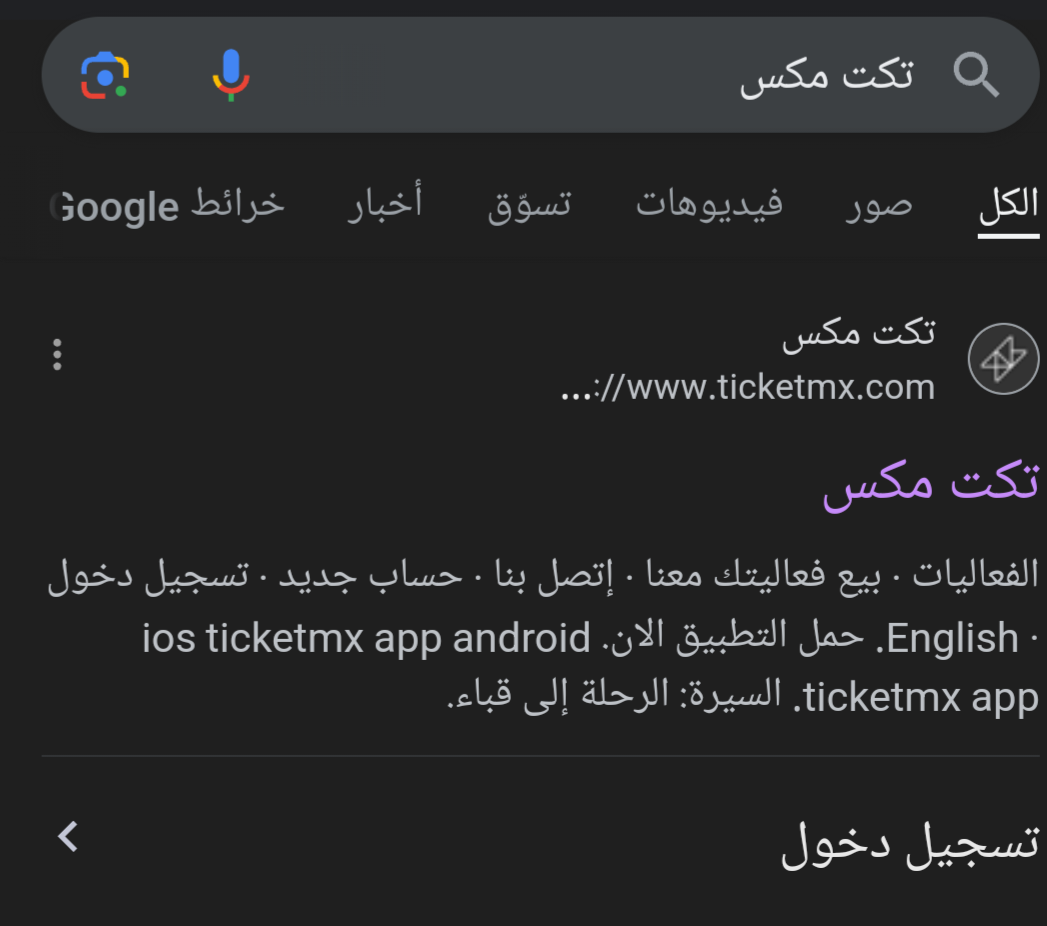Switch to خرائط Google tab
Screen dimensions: 1047x926
pos(168,204)
